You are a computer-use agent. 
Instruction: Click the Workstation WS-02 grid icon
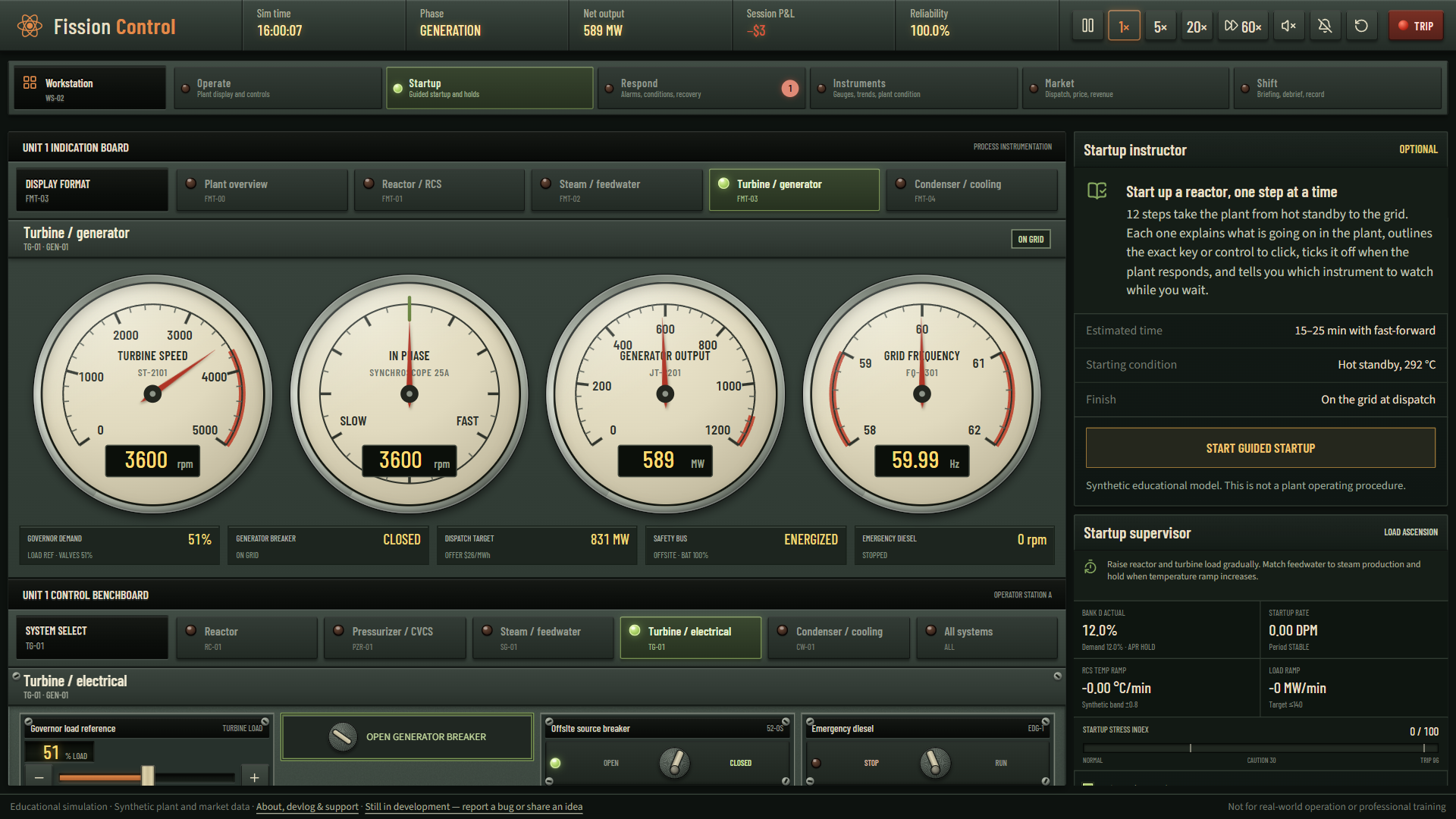pyautogui.click(x=30, y=82)
